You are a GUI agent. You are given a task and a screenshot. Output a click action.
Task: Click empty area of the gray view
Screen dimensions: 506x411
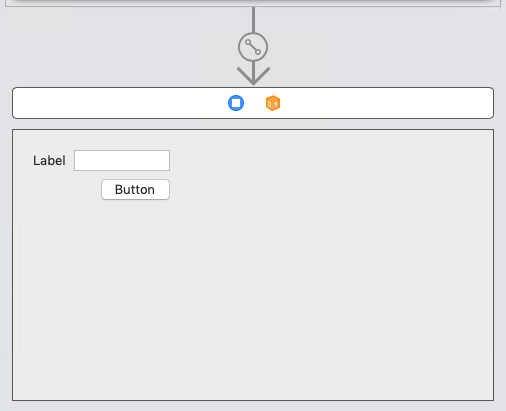tap(300, 283)
